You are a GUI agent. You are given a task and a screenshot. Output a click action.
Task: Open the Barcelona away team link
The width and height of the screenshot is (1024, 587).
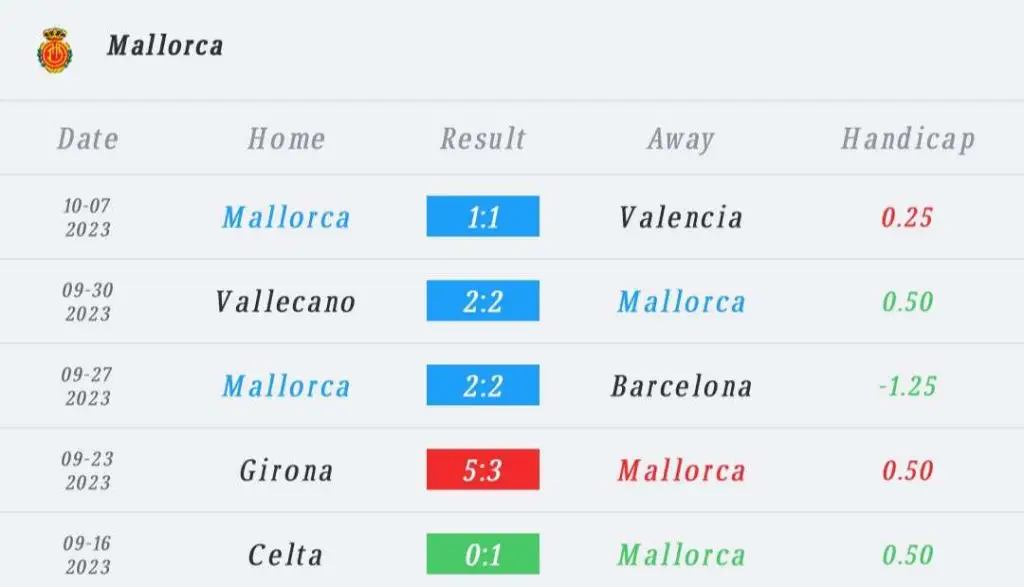pos(681,386)
